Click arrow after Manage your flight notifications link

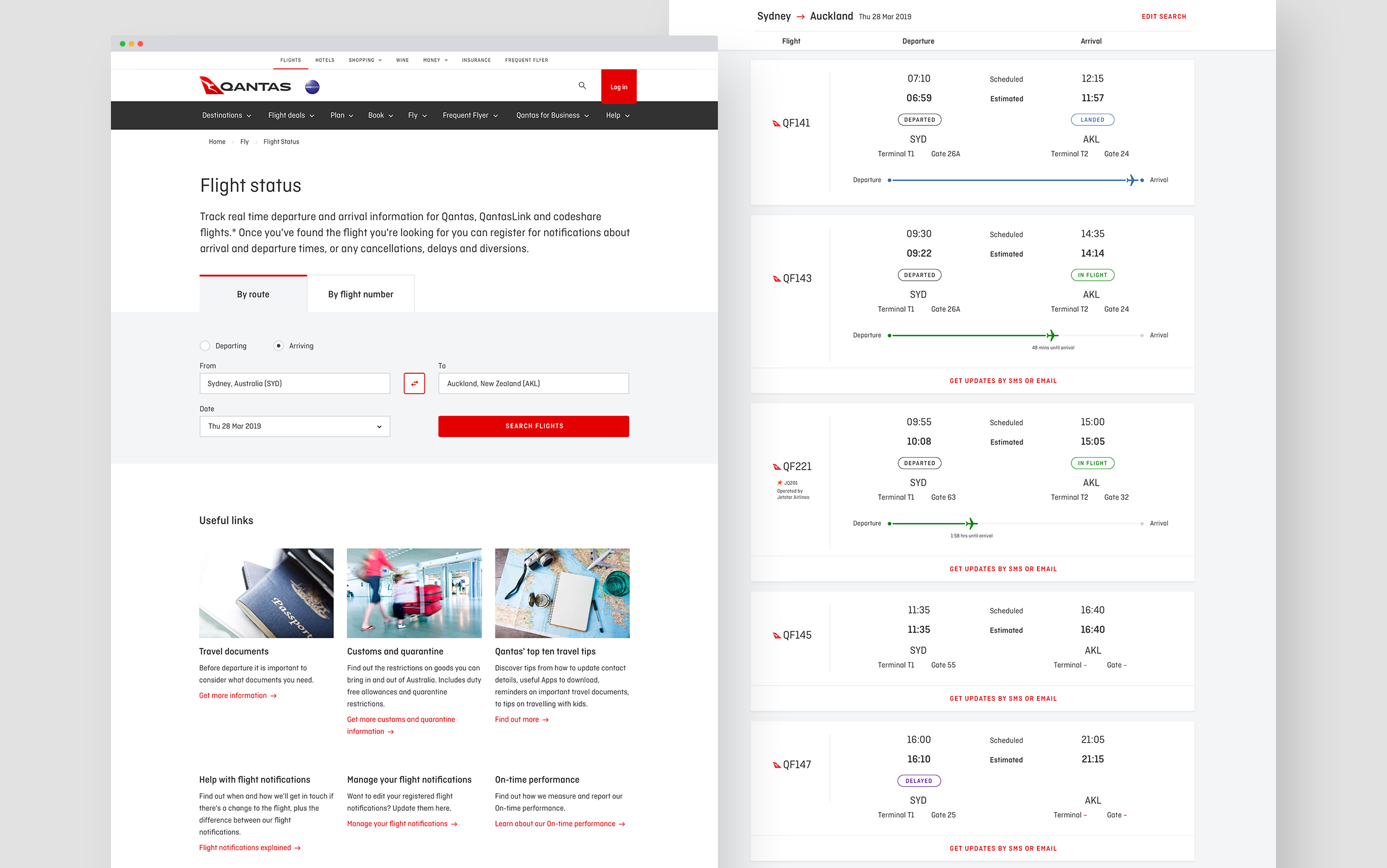point(454,824)
